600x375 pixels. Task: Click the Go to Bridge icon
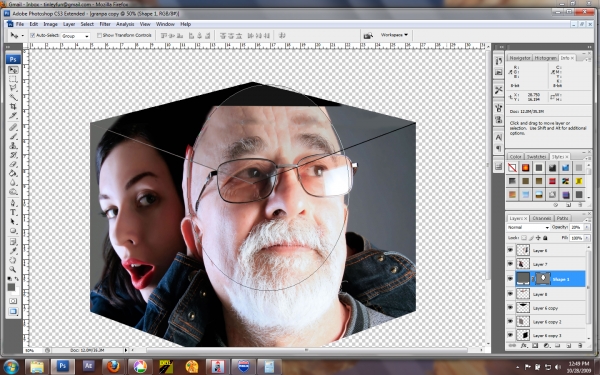pos(368,35)
